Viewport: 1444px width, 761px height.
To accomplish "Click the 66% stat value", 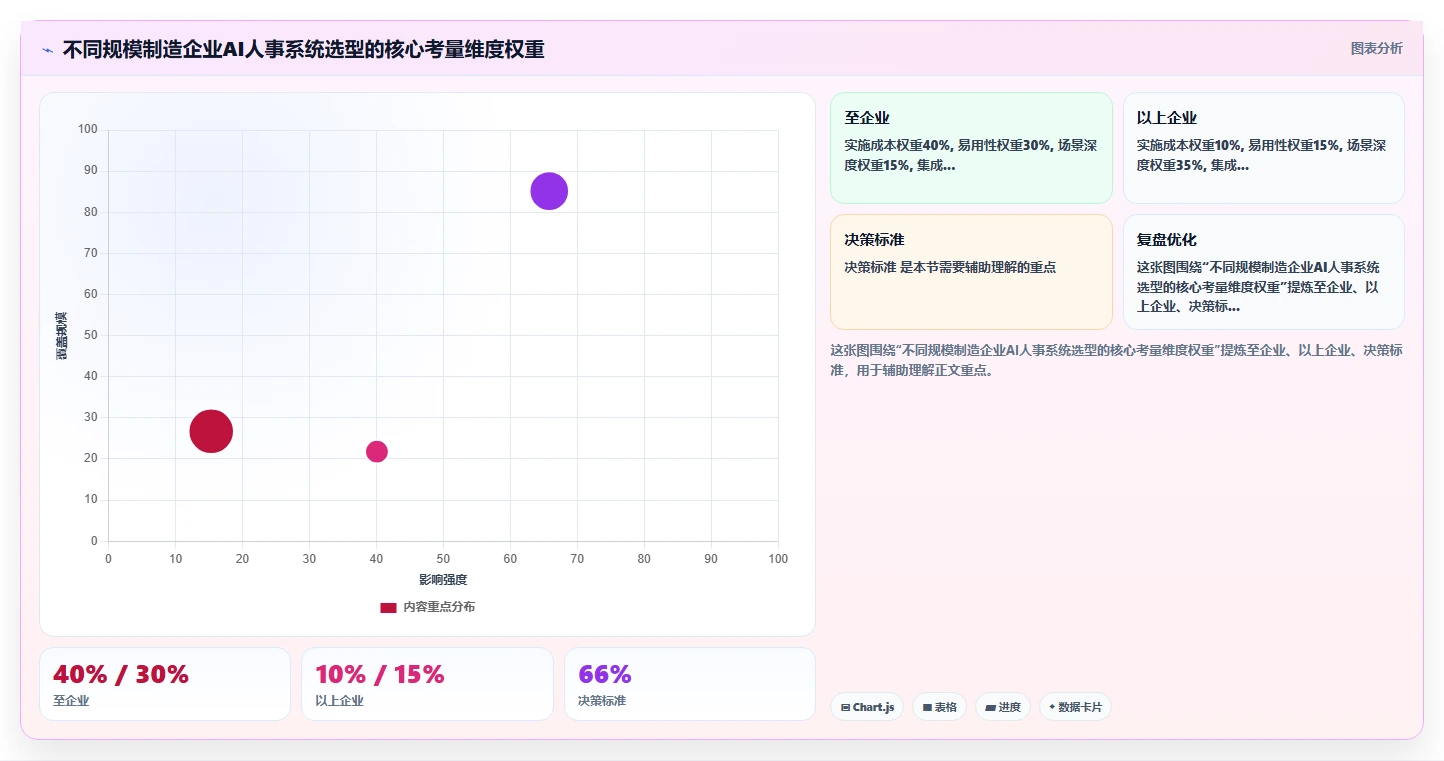I will (605, 674).
